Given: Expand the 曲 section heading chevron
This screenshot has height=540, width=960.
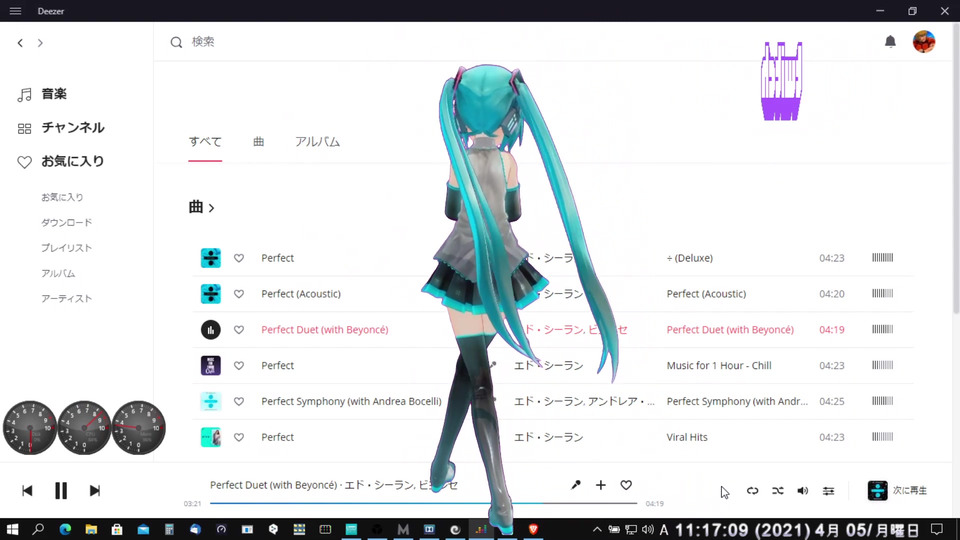Looking at the screenshot, I should click(x=211, y=208).
